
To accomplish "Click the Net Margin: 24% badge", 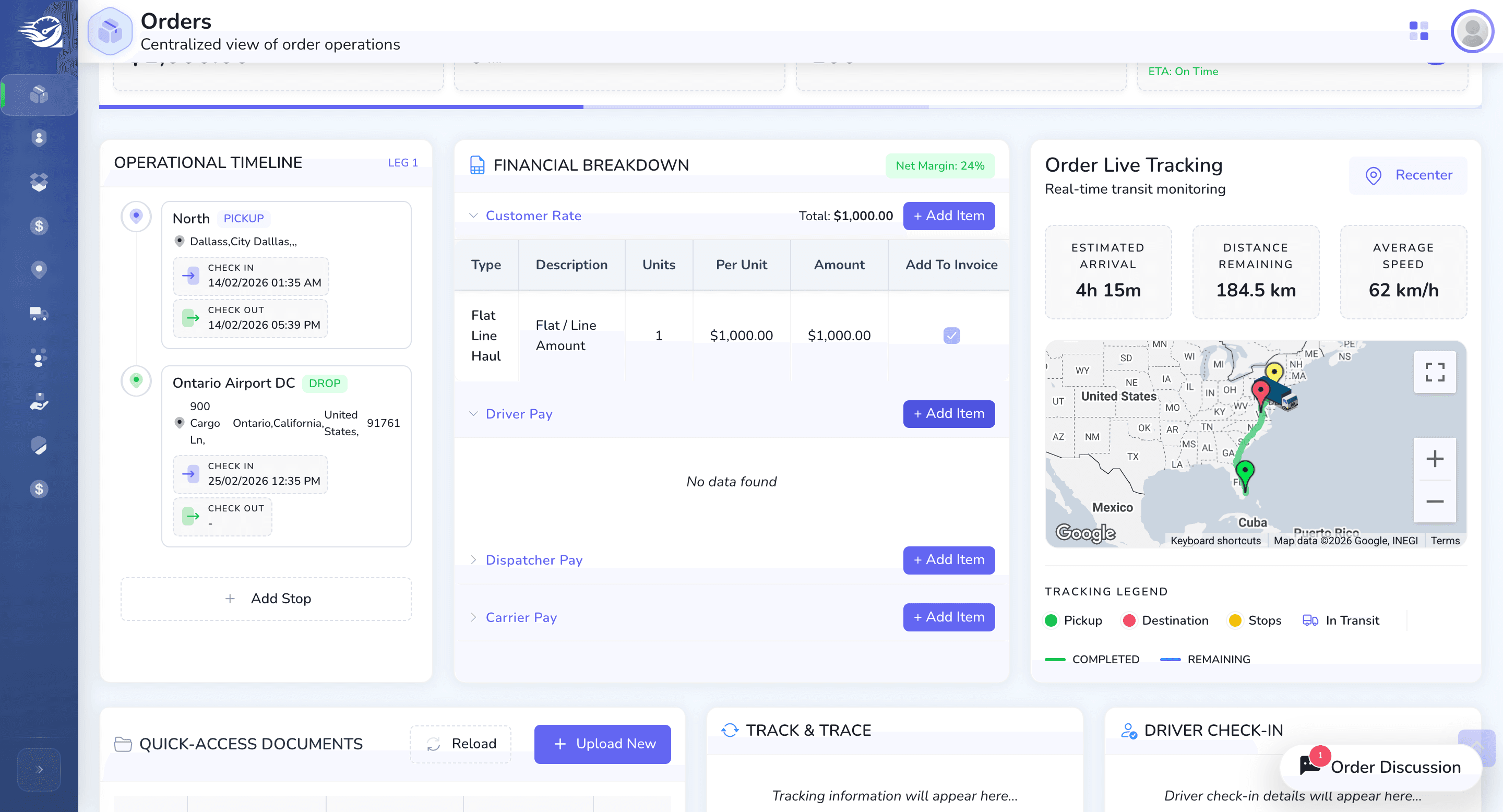I will click(940, 165).
